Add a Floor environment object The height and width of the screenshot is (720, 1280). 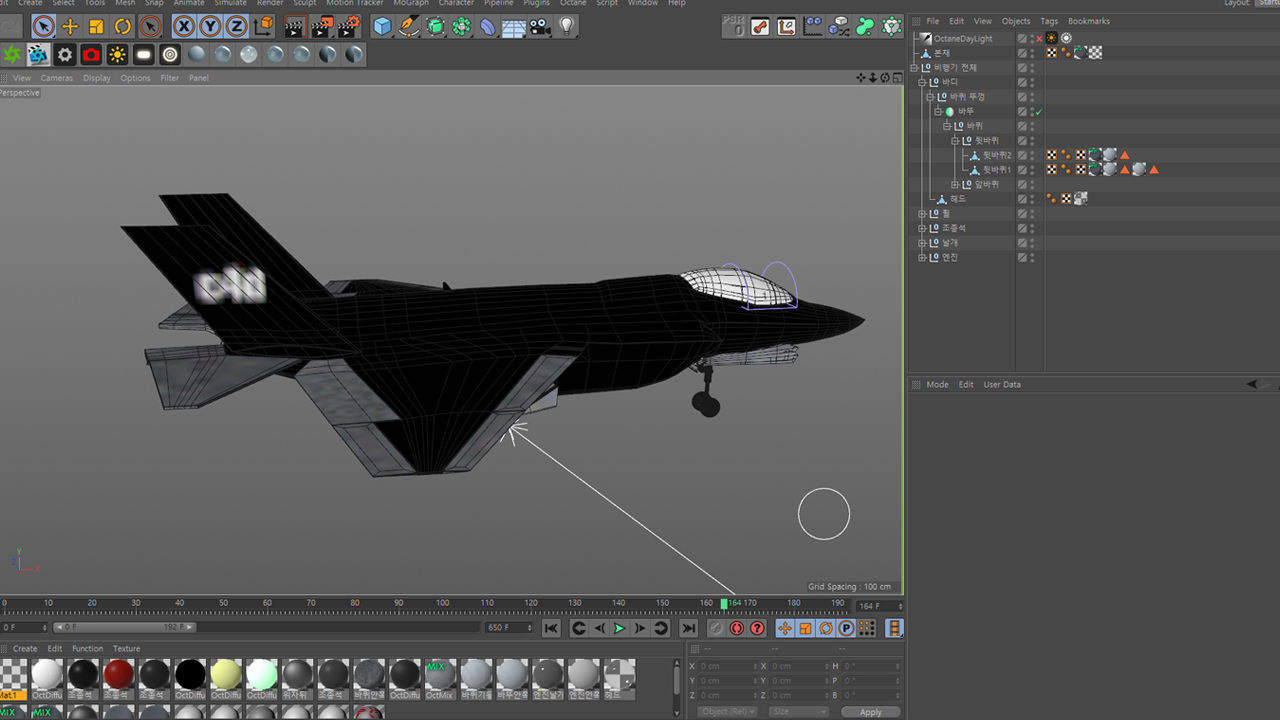pyautogui.click(x=514, y=26)
